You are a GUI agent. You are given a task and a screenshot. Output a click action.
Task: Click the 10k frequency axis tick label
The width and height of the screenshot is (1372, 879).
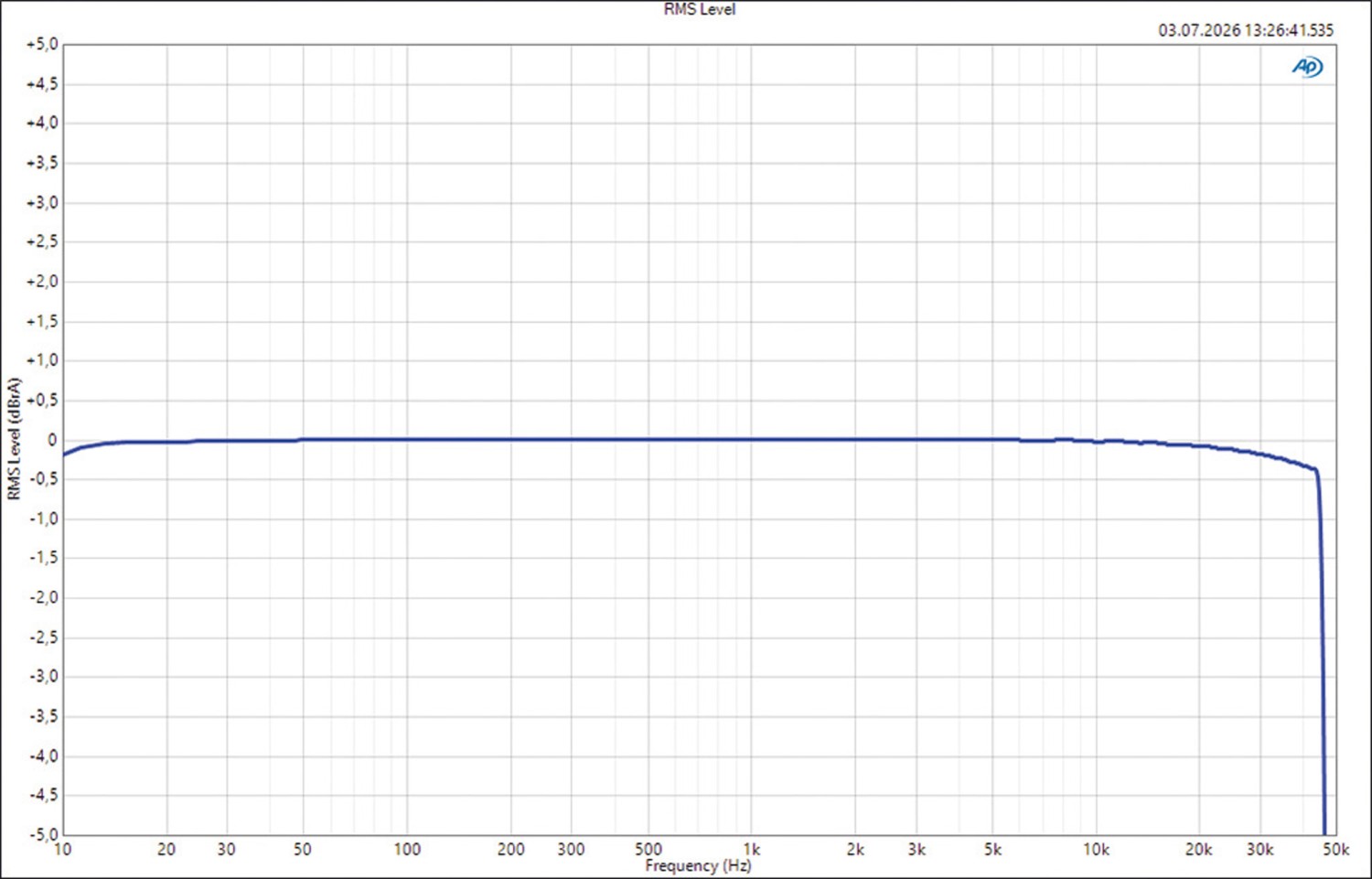click(x=1096, y=849)
